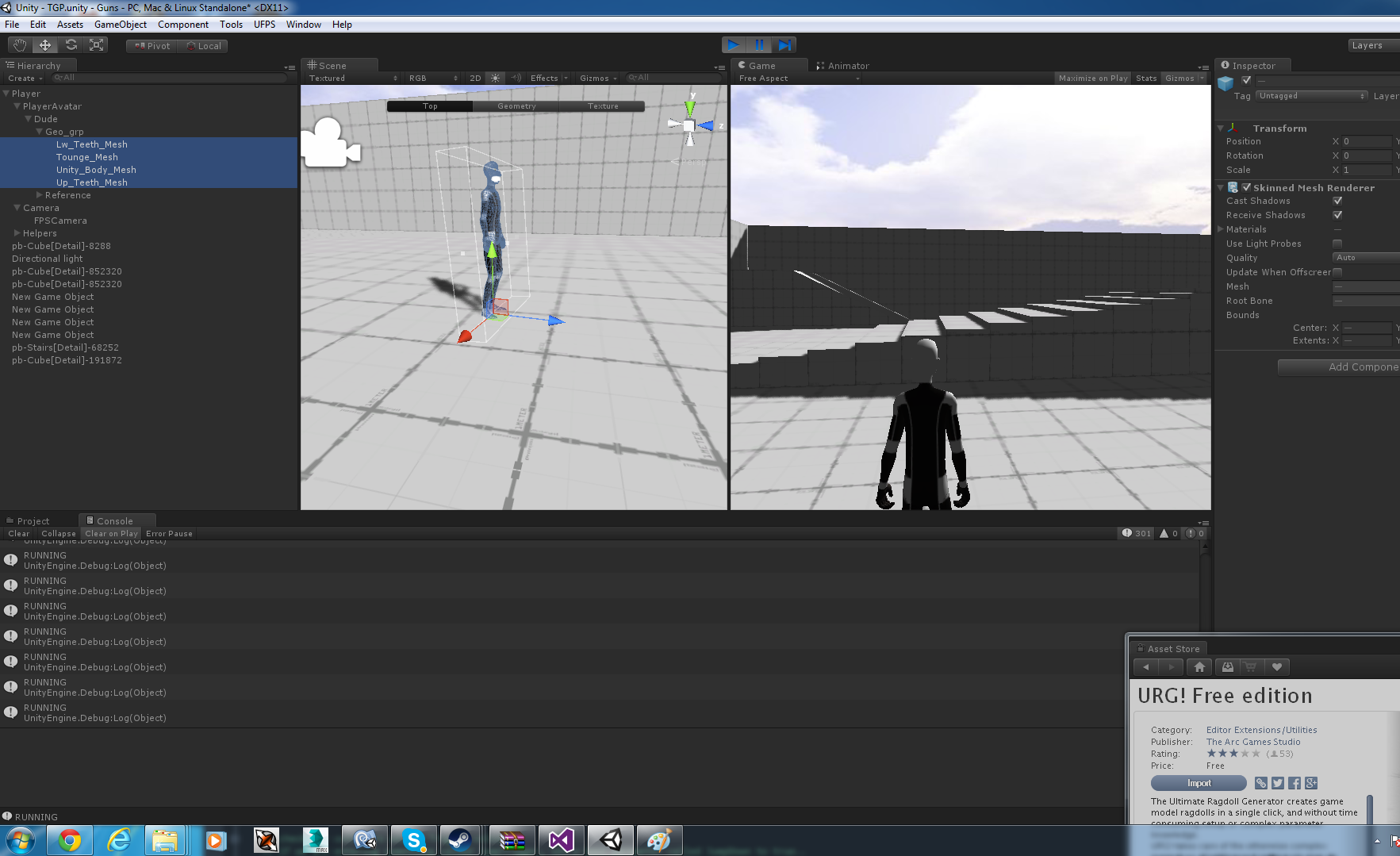Share asset on Facebook
Image resolution: width=1400 pixels, height=856 pixels.
[x=1295, y=783]
